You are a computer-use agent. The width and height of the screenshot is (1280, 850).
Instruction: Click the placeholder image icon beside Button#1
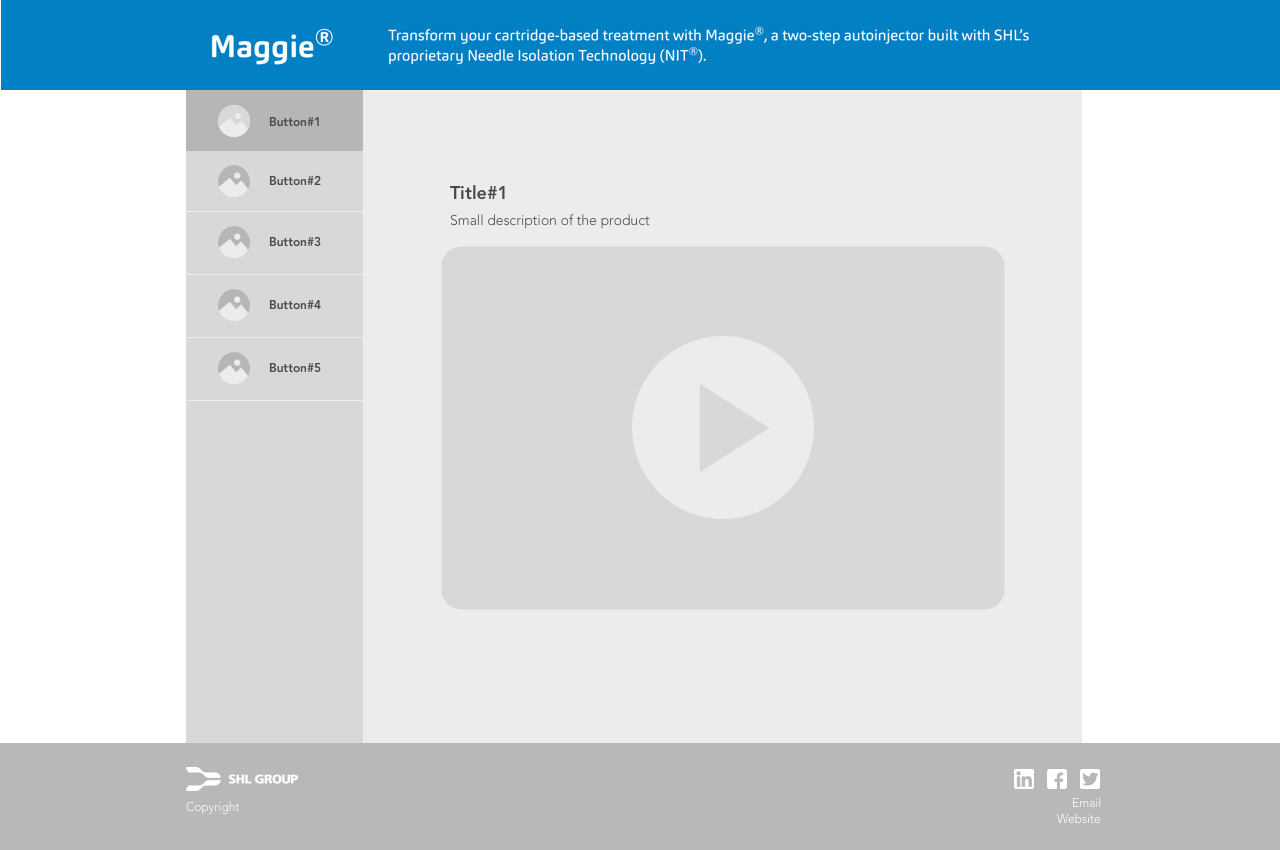234,121
